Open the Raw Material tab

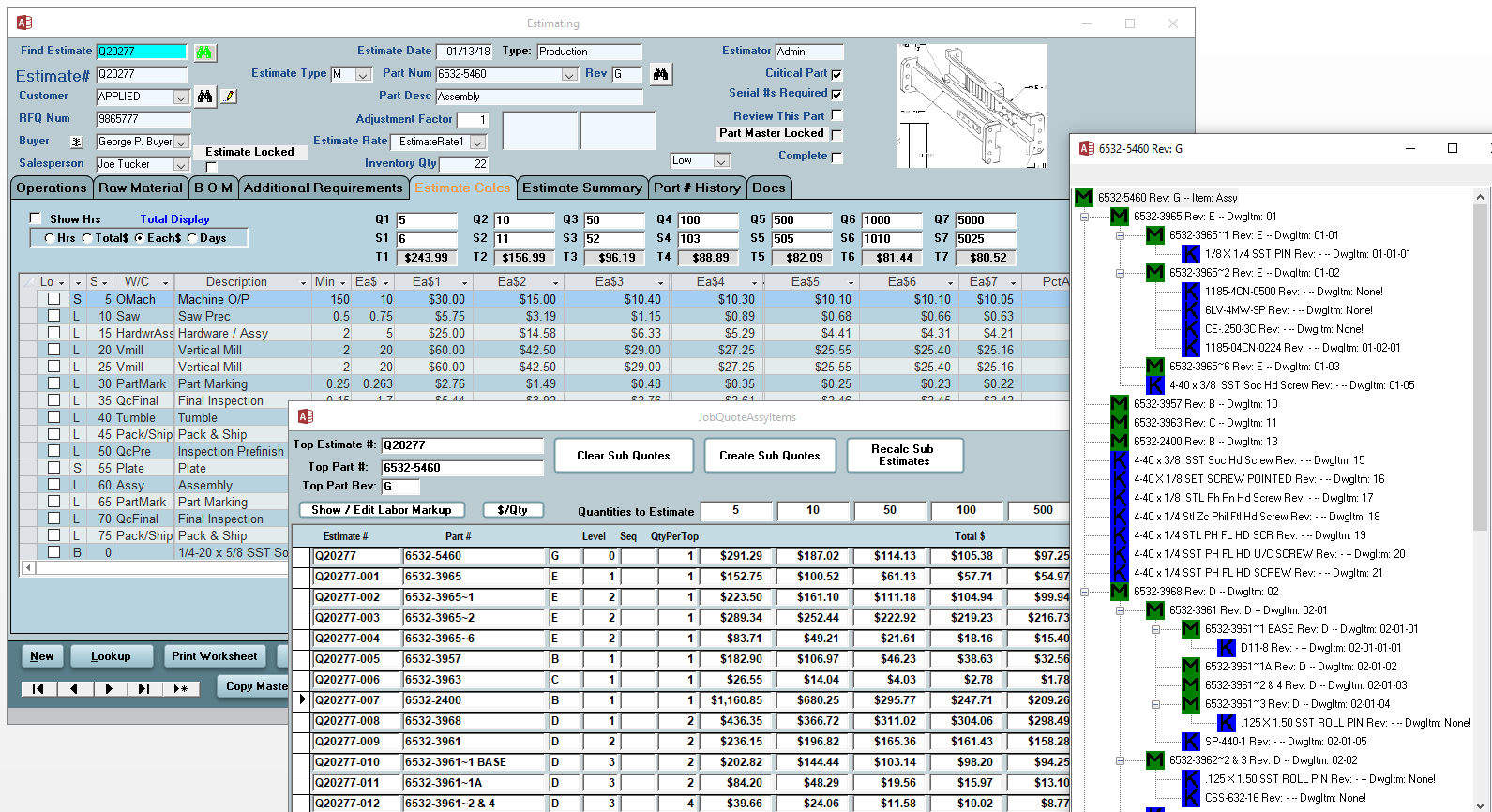coord(141,188)
